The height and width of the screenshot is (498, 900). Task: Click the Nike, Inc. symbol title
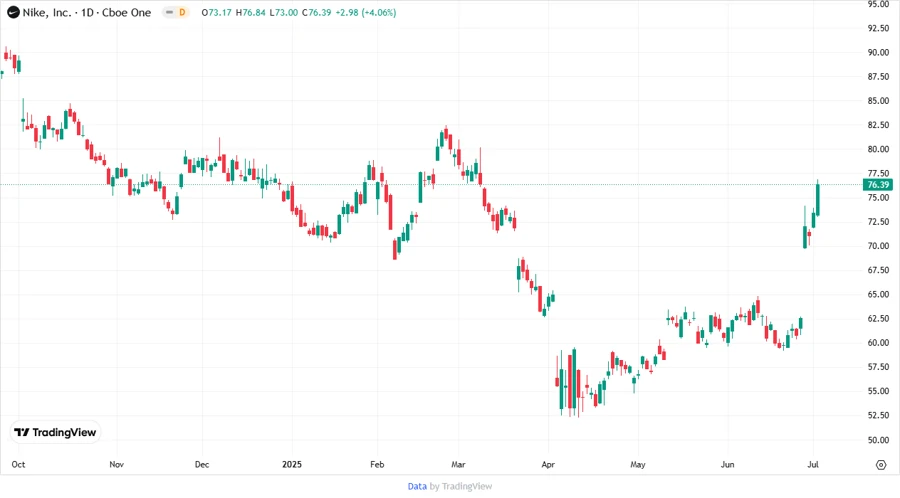pos(47,13)
